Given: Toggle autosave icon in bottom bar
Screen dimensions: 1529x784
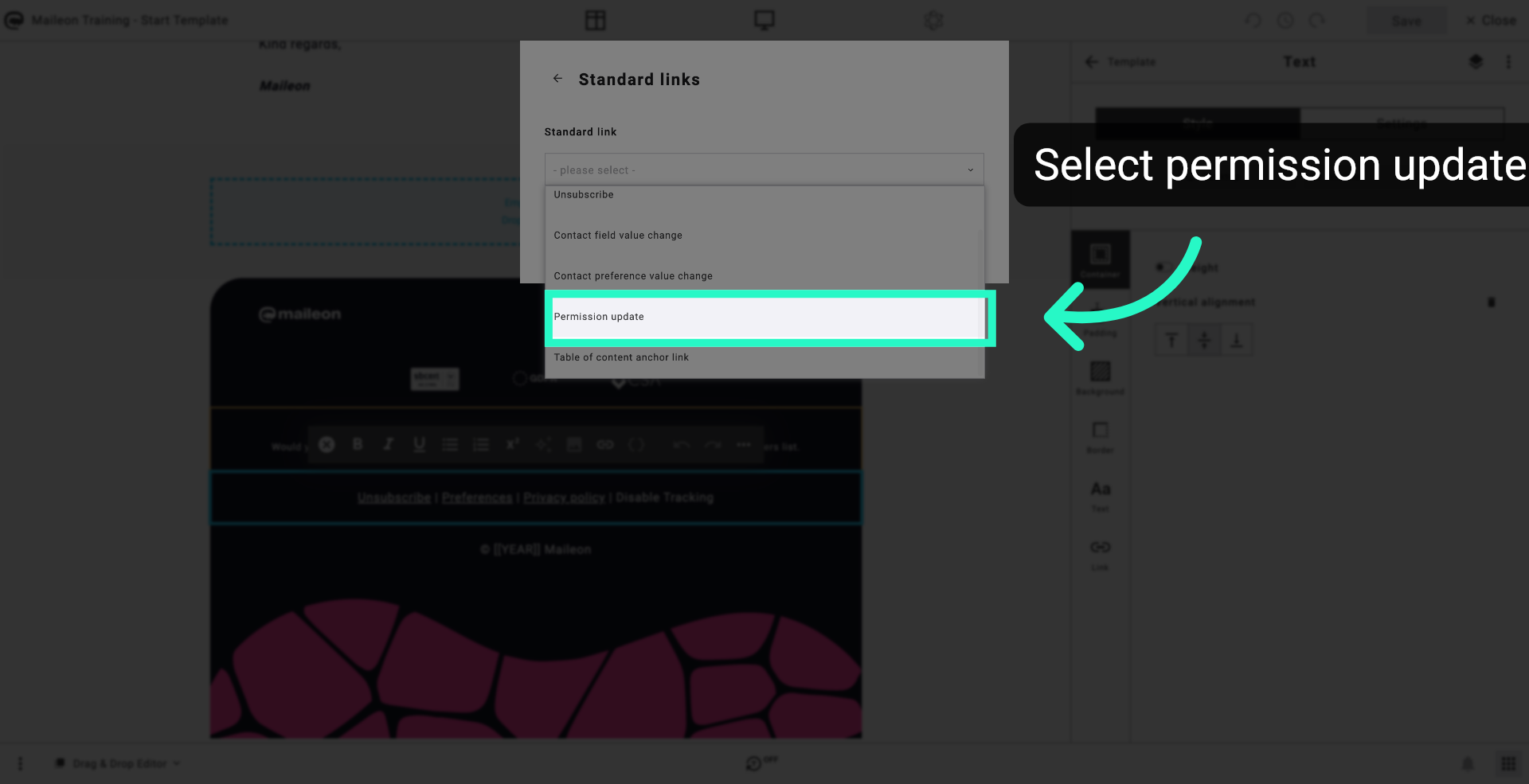Looking at the screenshot, I should [x=761, y=763].
